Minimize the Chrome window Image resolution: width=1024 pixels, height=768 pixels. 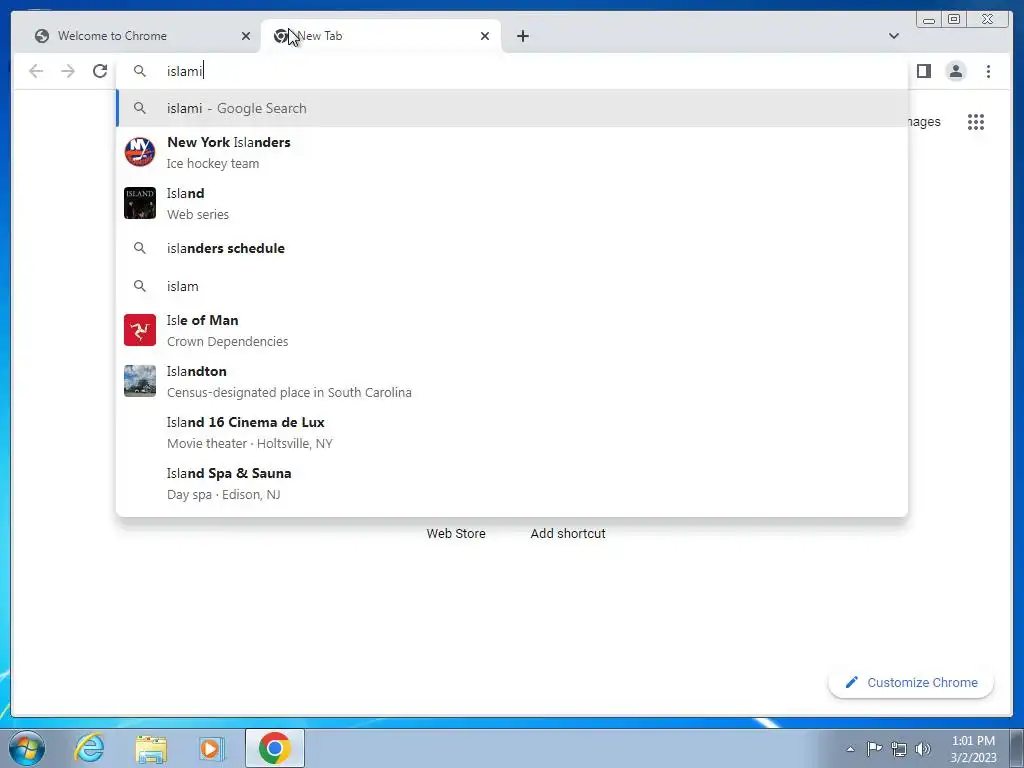pos(929,20)
